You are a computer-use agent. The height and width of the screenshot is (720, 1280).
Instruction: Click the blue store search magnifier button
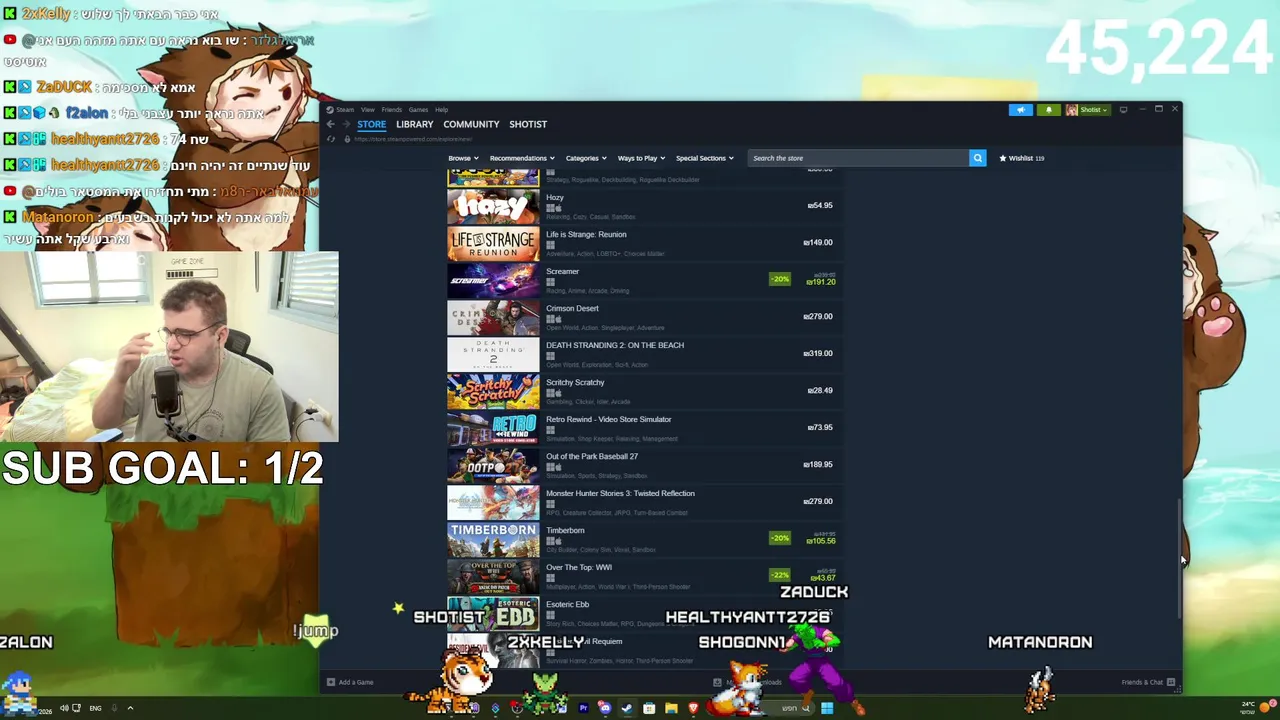click(977, 158)
